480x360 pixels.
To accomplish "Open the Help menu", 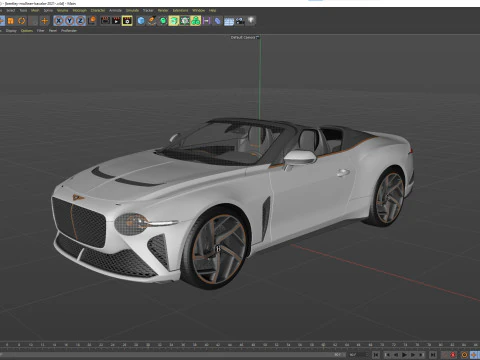I will [212, 10].
